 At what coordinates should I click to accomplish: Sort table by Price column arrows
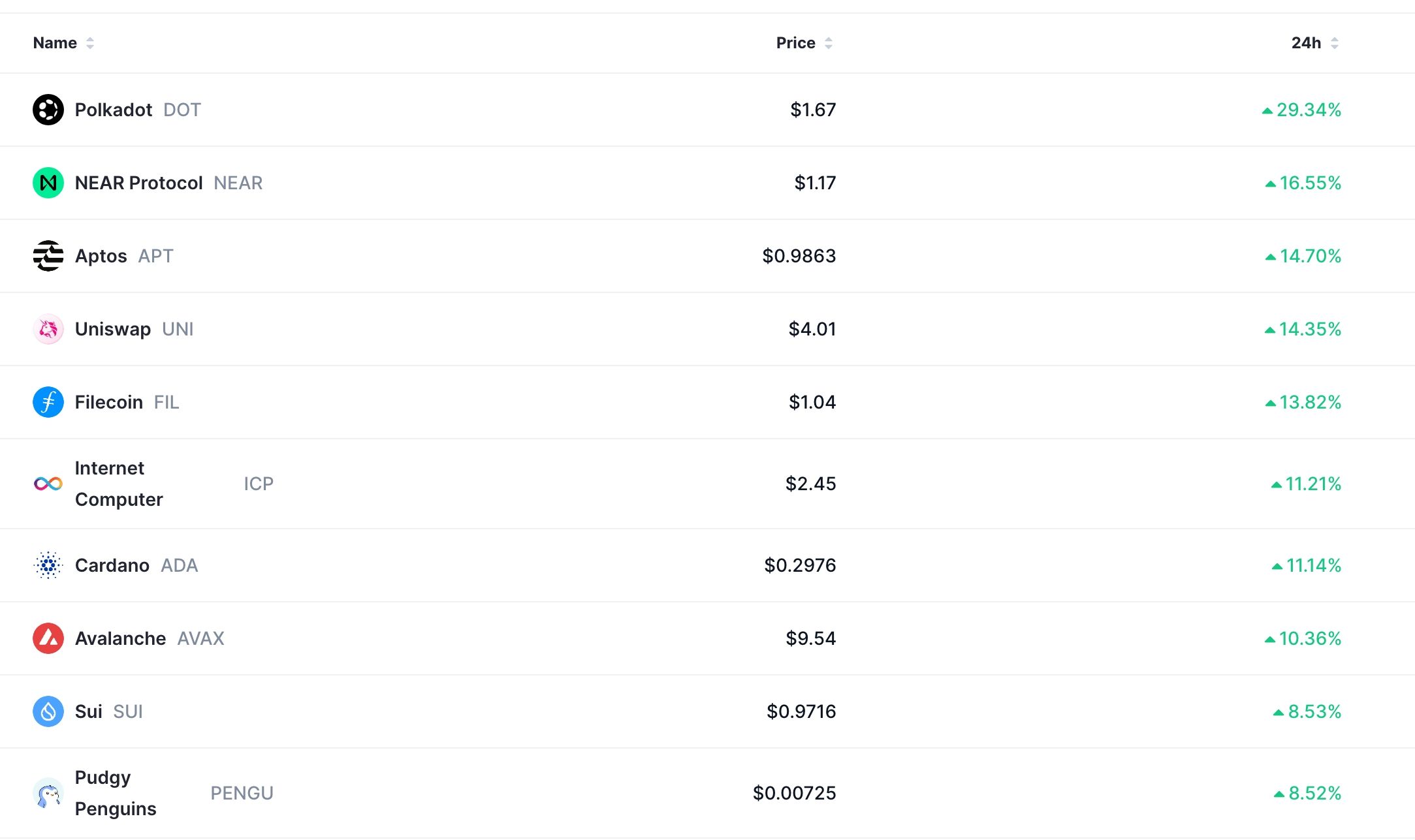coord(829,43)
